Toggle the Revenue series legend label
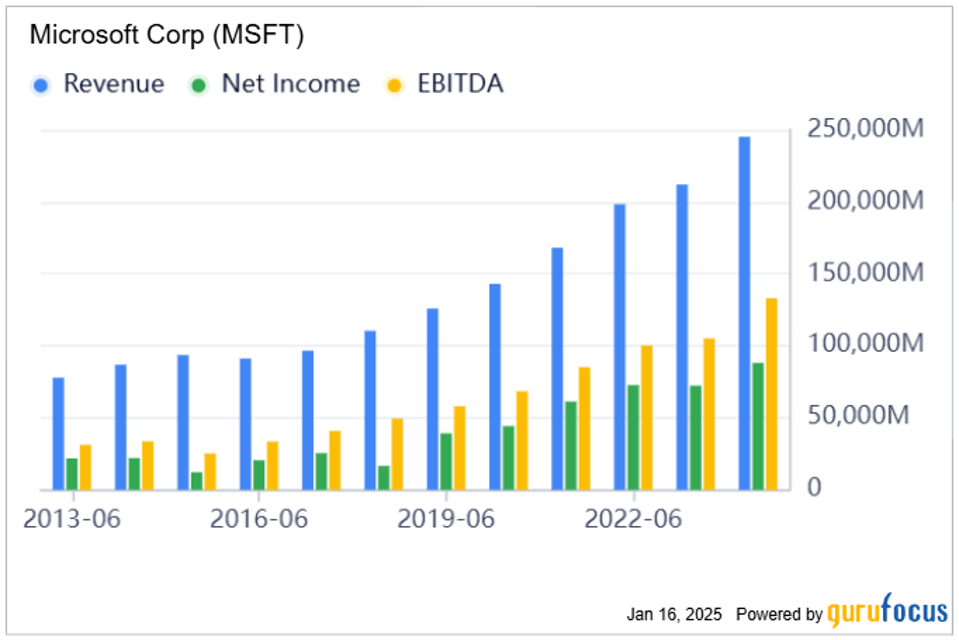959x640 pixels. coord(113,84)
